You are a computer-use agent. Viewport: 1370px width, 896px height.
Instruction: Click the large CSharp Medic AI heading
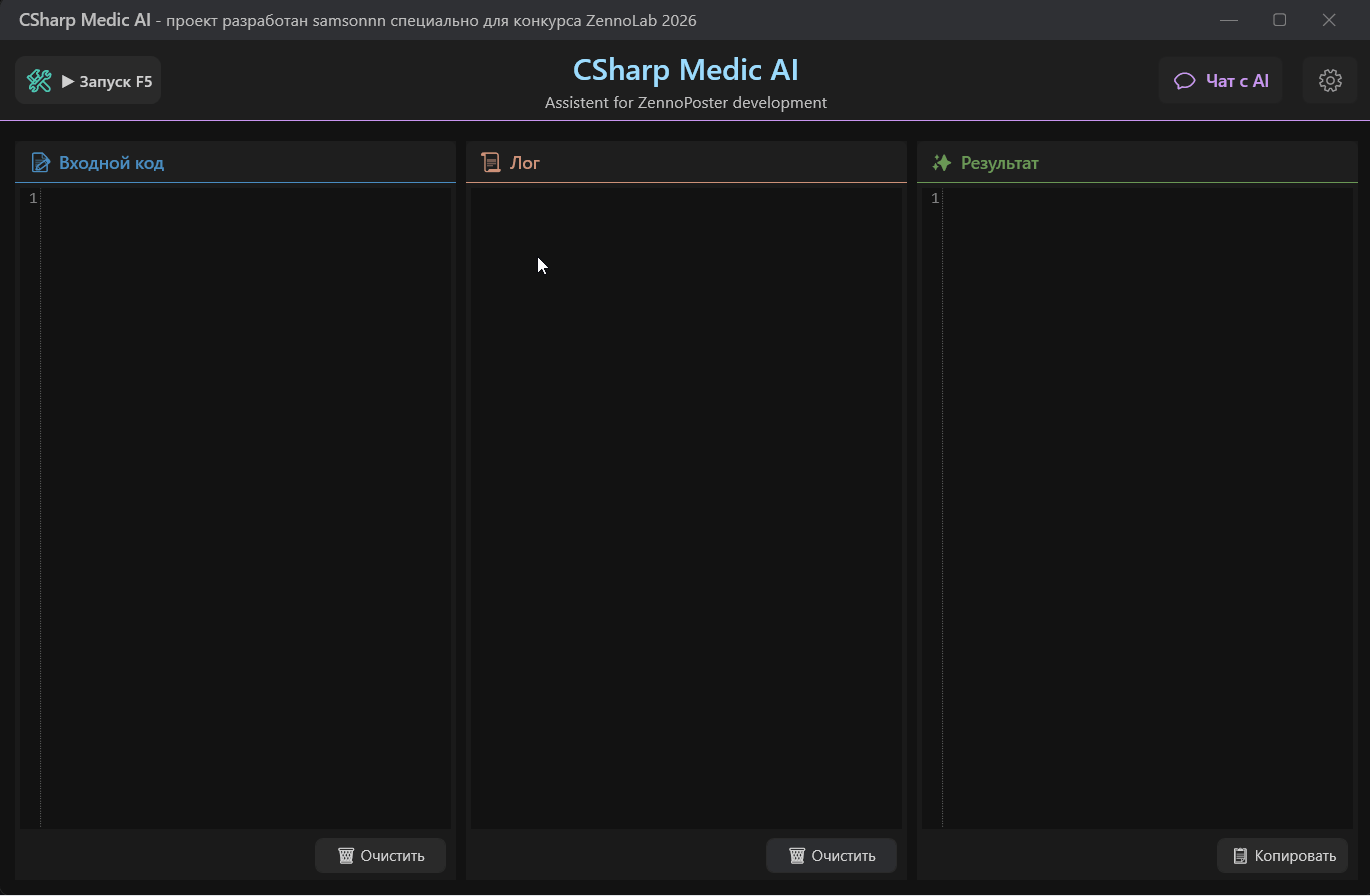click(686, 70)
